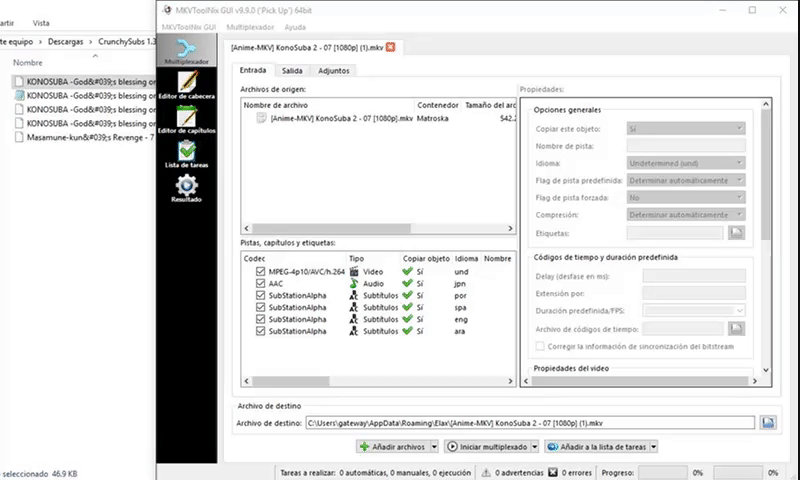Open the Multiplexador tool in sidebar
Image resolution: width=800 pixels, height=480 pixels.
pos(186,50)
